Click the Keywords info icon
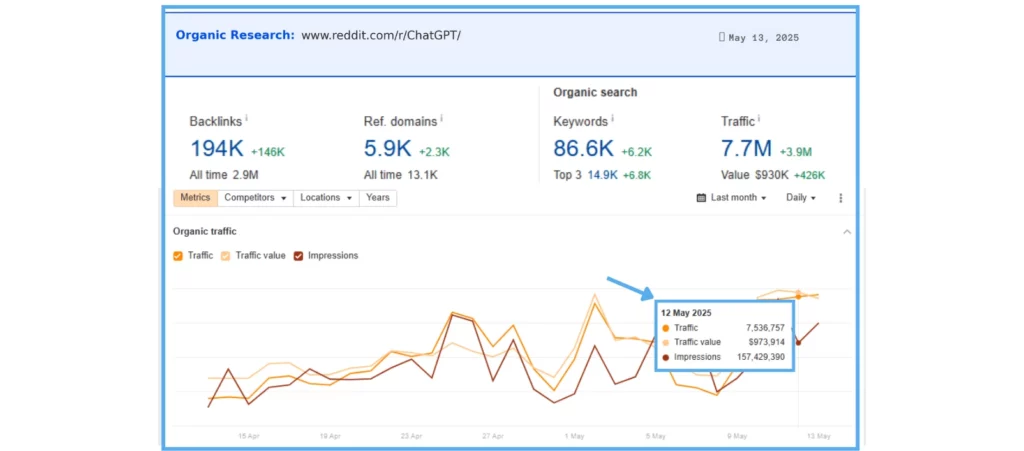 612,119
